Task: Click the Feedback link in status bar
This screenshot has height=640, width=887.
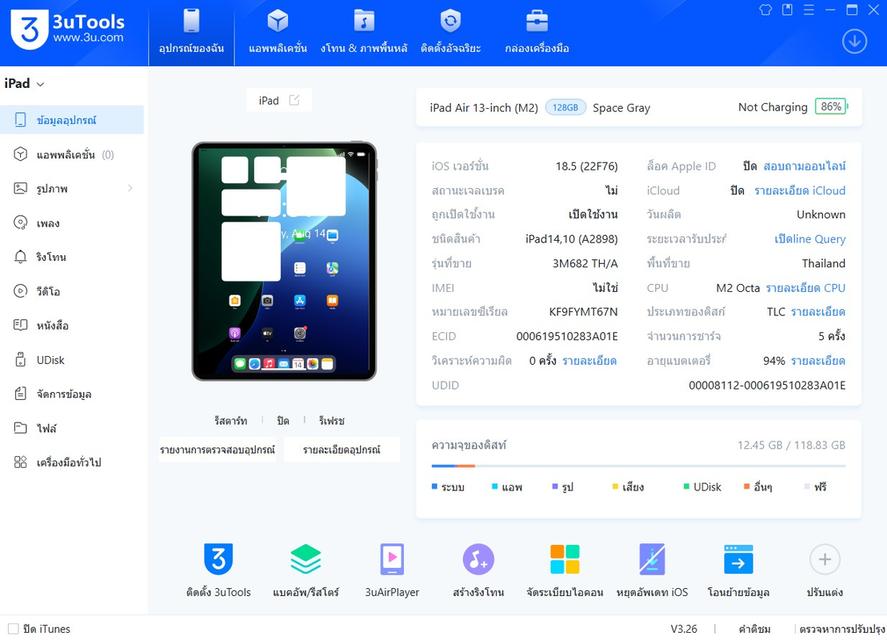Action: tap(755, 629)
